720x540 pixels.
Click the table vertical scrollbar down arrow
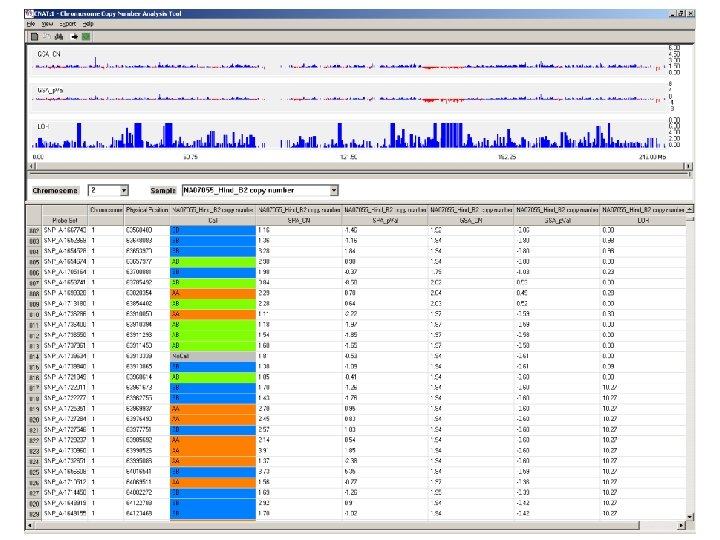tap(690, 517)
